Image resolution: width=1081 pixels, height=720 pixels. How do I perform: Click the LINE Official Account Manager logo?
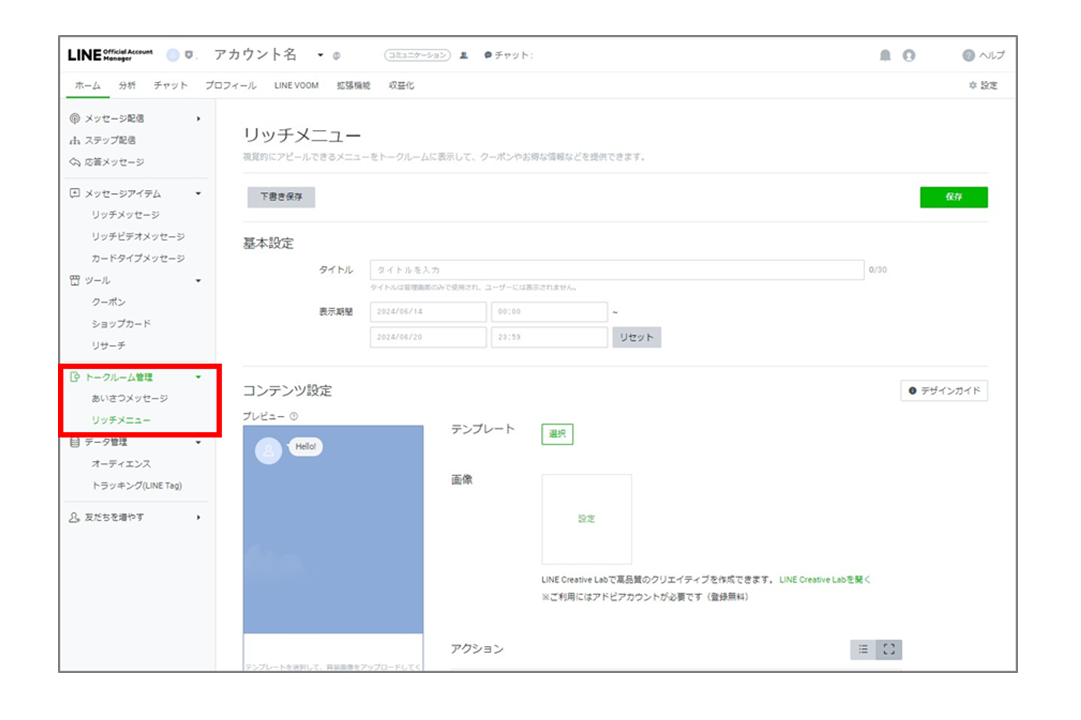pos(110,55)
